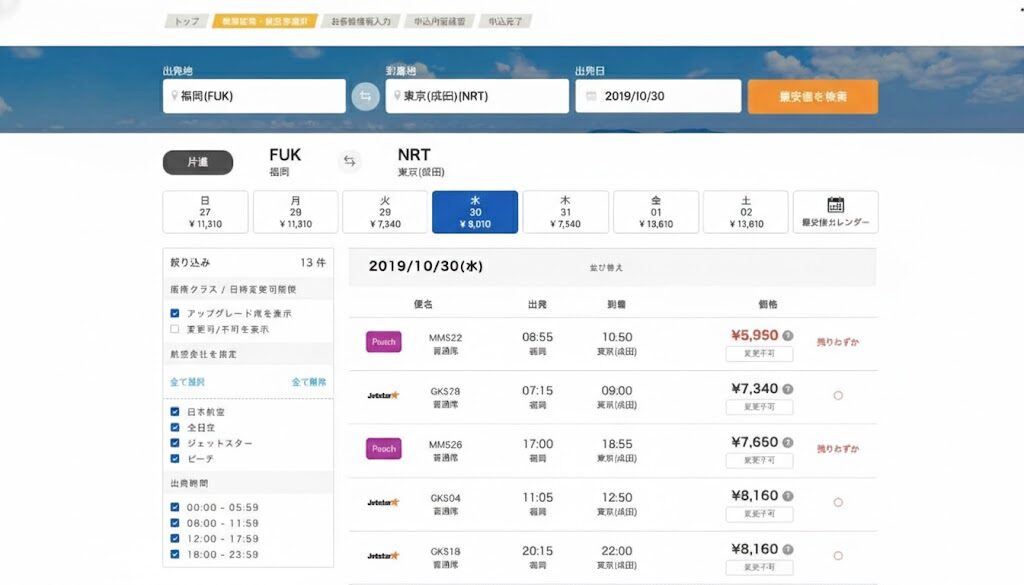Select the radio circle for the ¥7,340 flight
The width and height of the screenshot is (1024, 585).
[838, 396]
